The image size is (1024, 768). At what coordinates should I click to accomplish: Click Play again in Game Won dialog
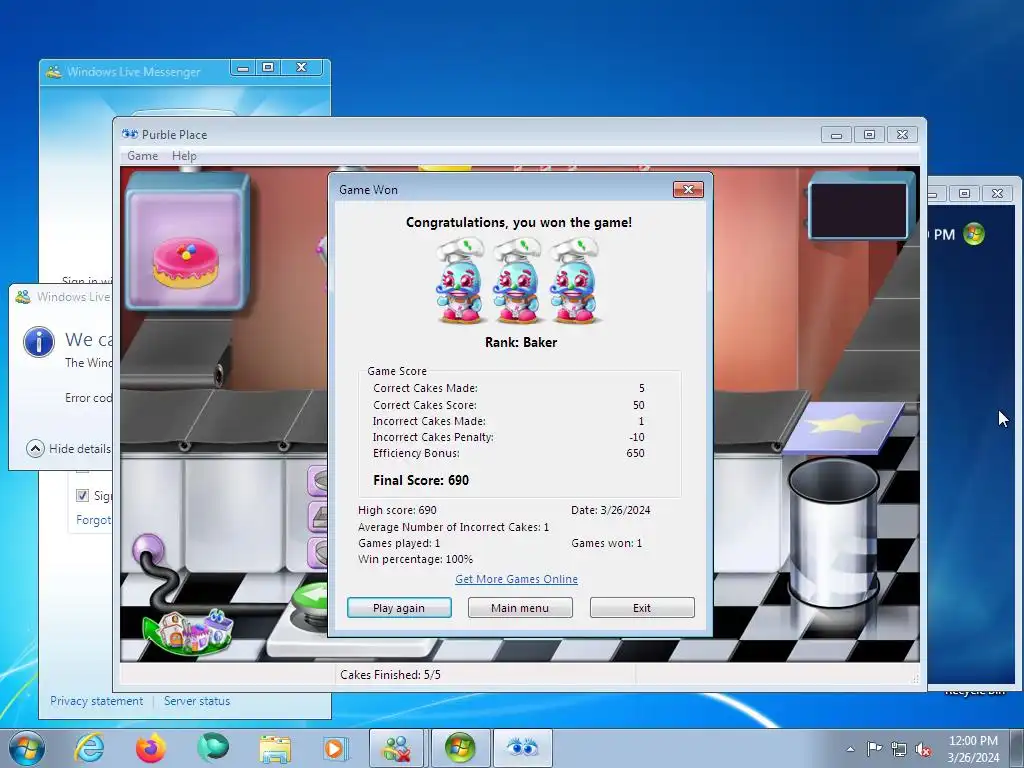pos(399,607)
